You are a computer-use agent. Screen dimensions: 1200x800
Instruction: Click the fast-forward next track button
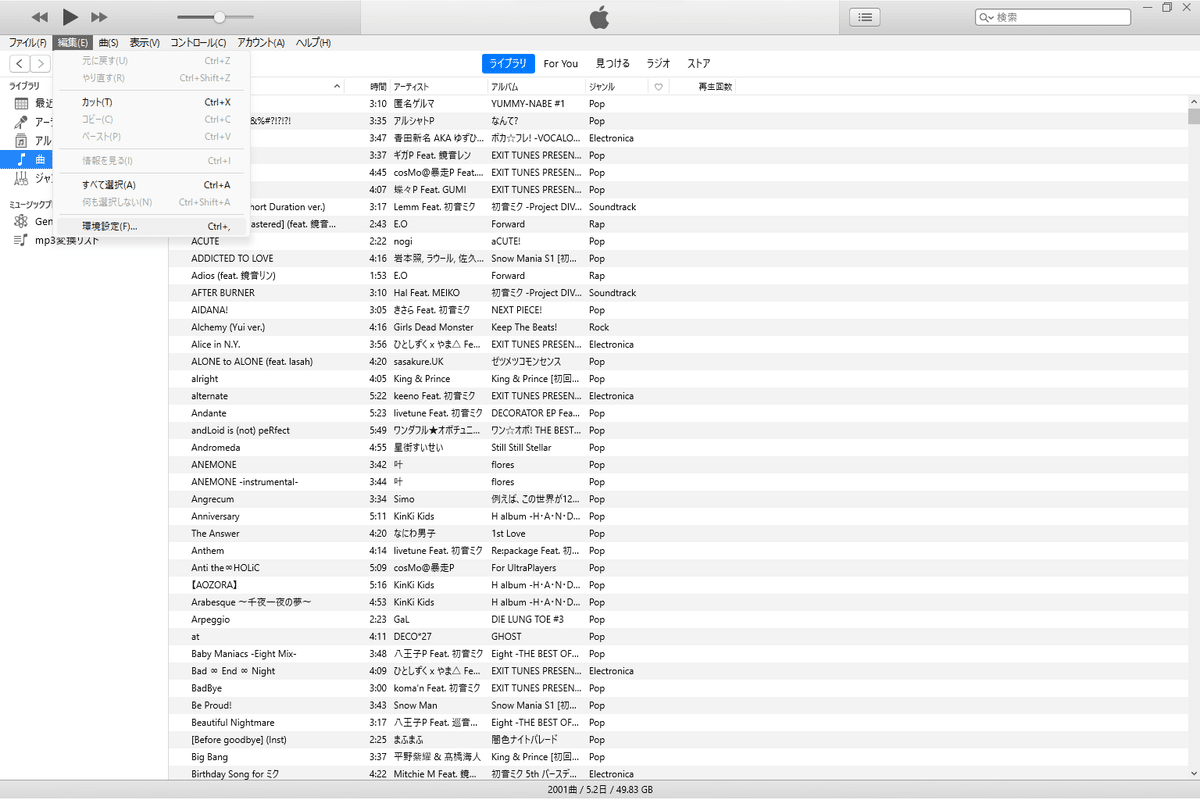tap(99, 17)
